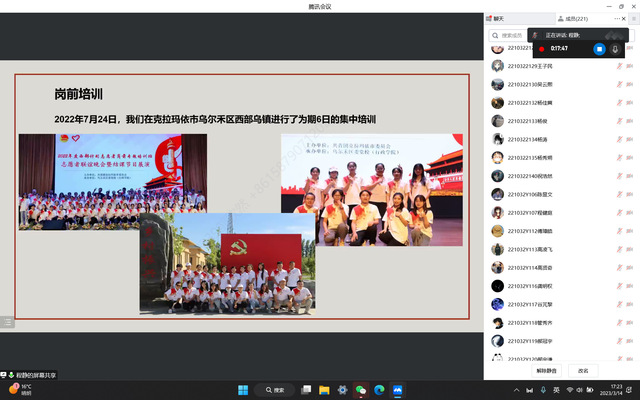This screenshot has width=640, height=400.
Task: Select the avatar of member 2210322129
Action: tap(497, 66)
